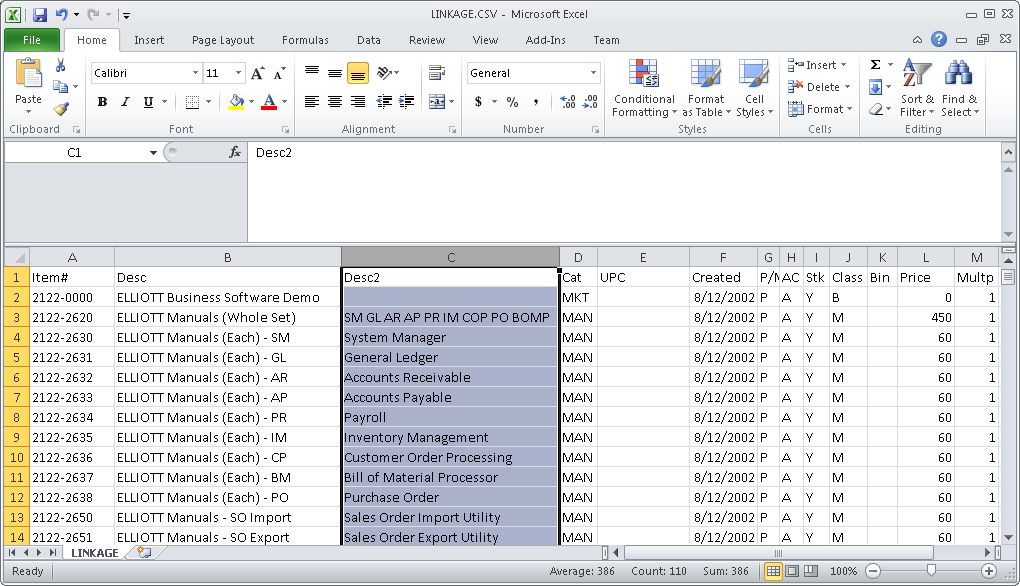
Task: Click AutoSum sigma icon
Action: coord(876,64)
